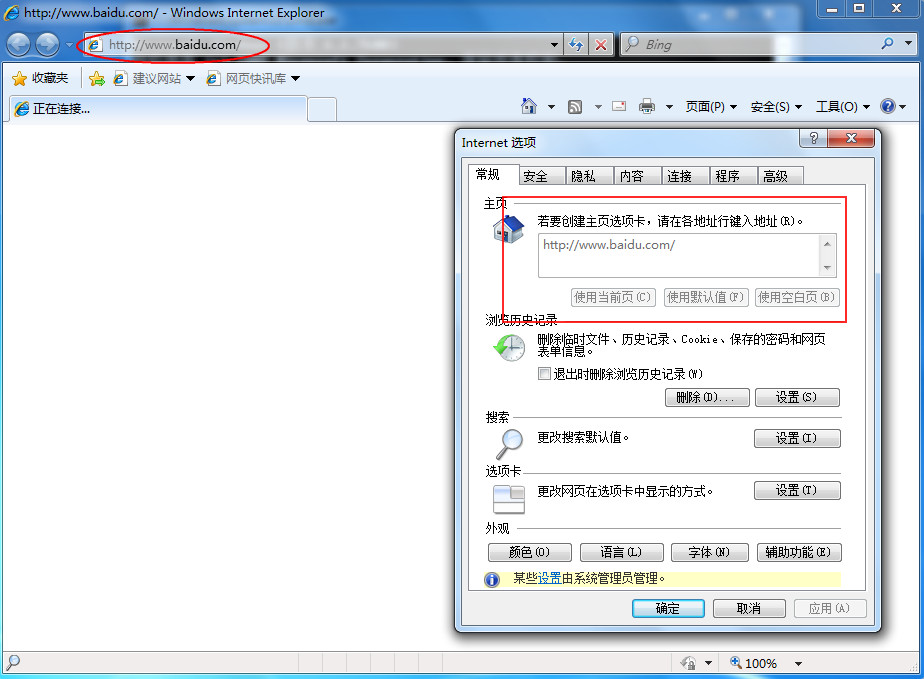Viewport: 924px width, 679px height.
Task: Confirm with the 确定 button
Action: click(x=668, y=608)
